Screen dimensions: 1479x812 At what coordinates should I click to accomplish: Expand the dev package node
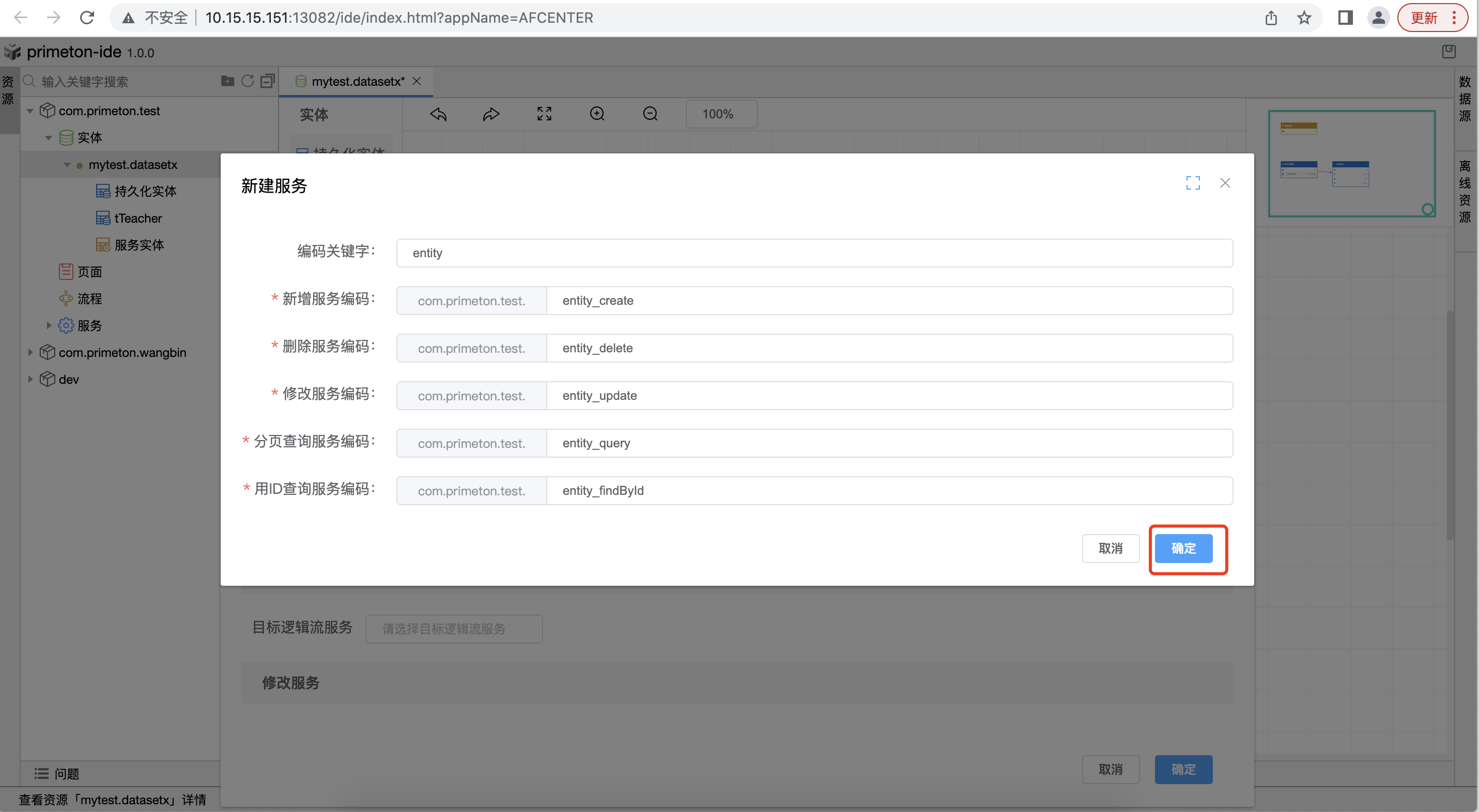pos(30,379)
